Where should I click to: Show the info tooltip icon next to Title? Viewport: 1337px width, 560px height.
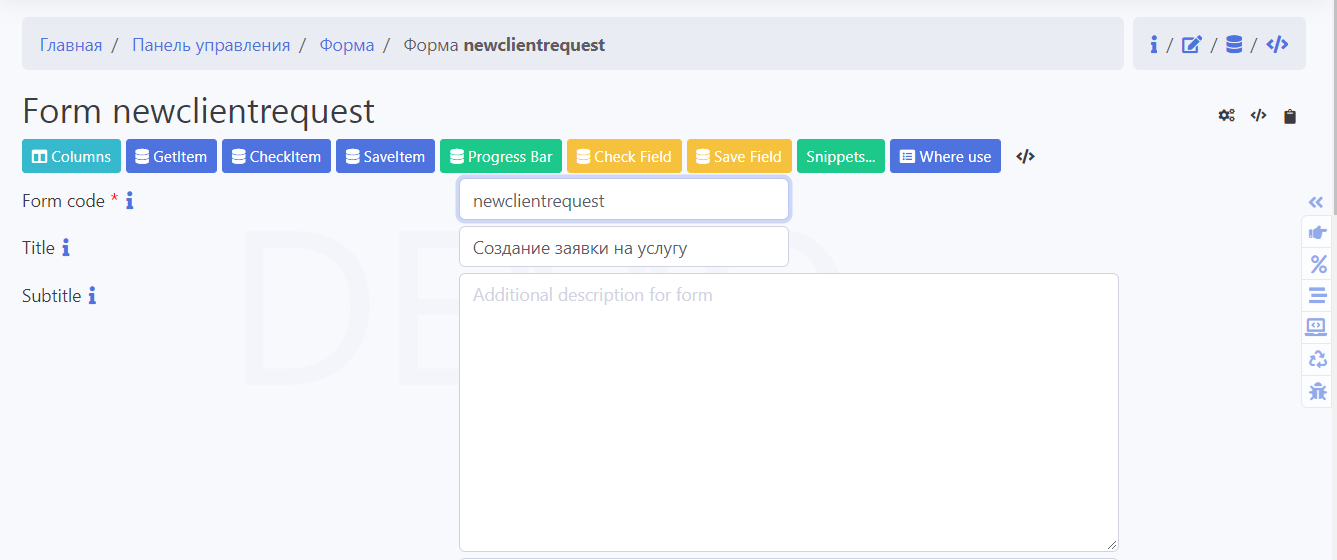66,248
